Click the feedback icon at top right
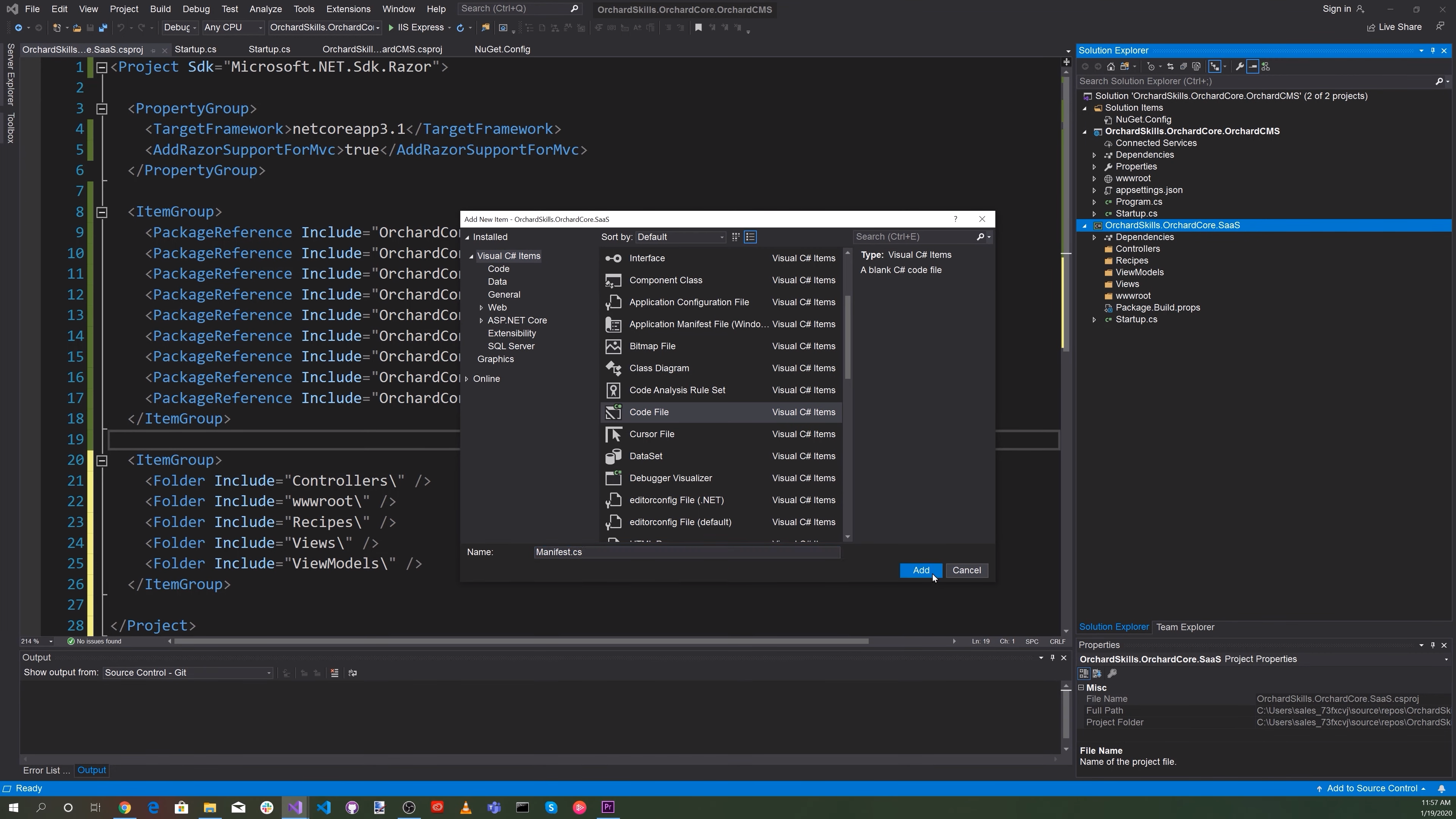This screenshot has height=819, width=1456. click(x=1440, y=27)
